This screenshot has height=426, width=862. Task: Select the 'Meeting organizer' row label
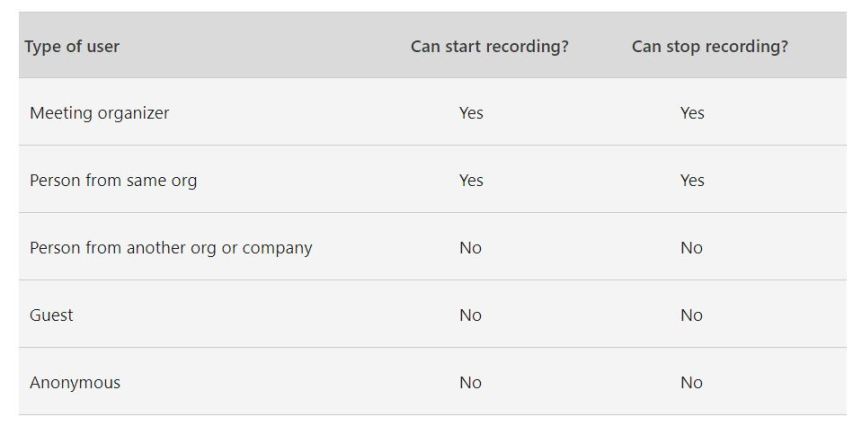tap(99, 113)
